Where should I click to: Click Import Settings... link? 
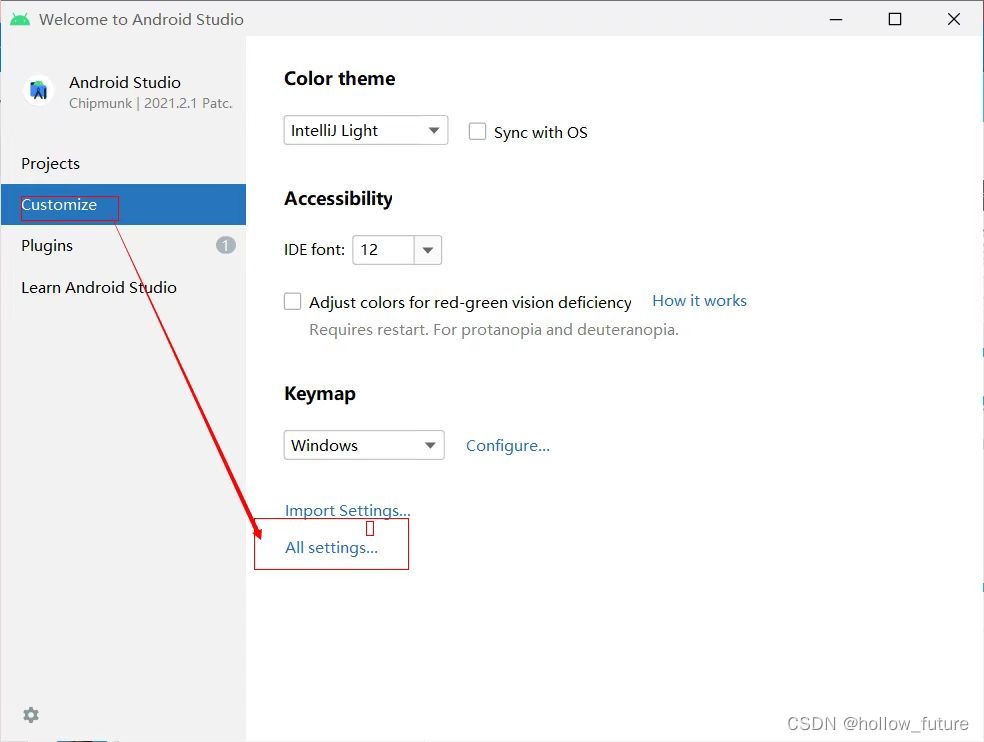[x=347, y=510]
